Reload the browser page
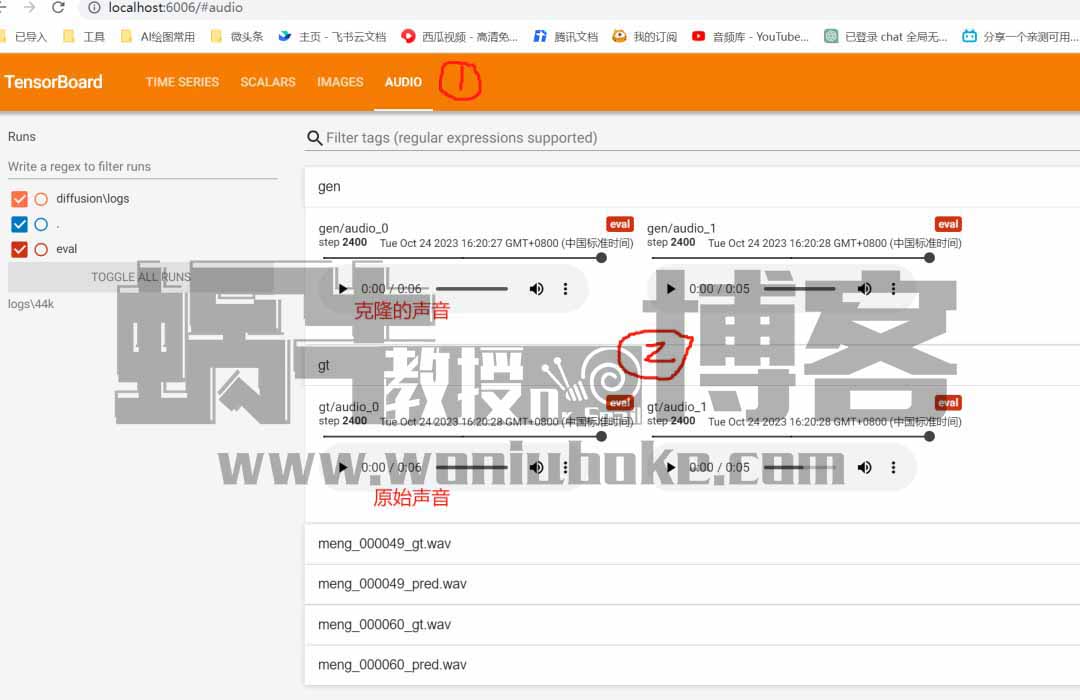The height and width of the screenshot is (700, 1080). (x=58, y=8)
